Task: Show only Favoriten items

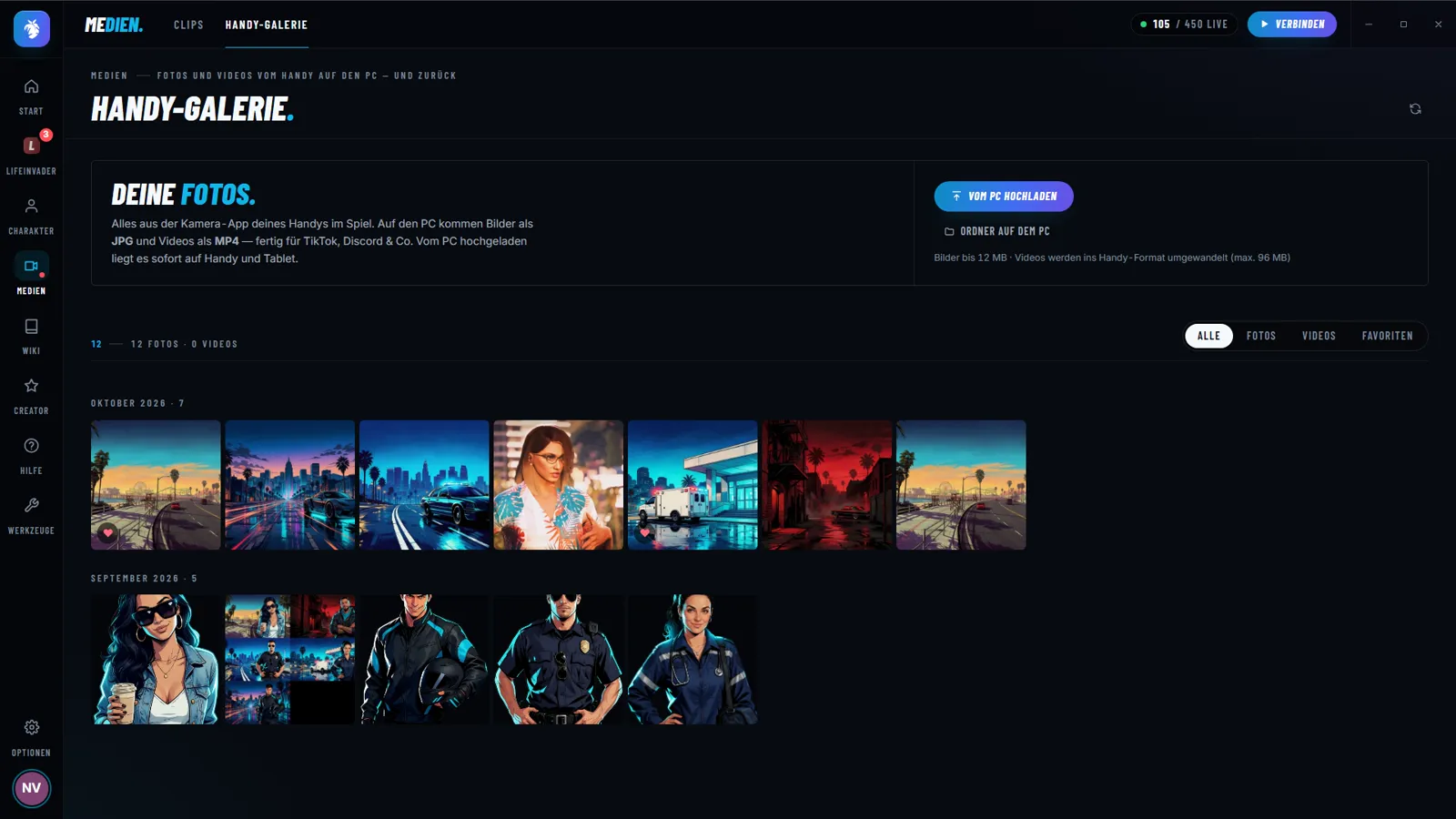Action: pos(1387,336)
